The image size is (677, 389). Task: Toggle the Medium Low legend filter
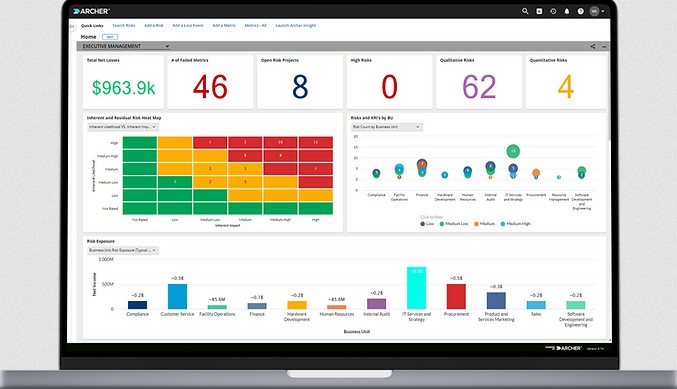point(454,224)
